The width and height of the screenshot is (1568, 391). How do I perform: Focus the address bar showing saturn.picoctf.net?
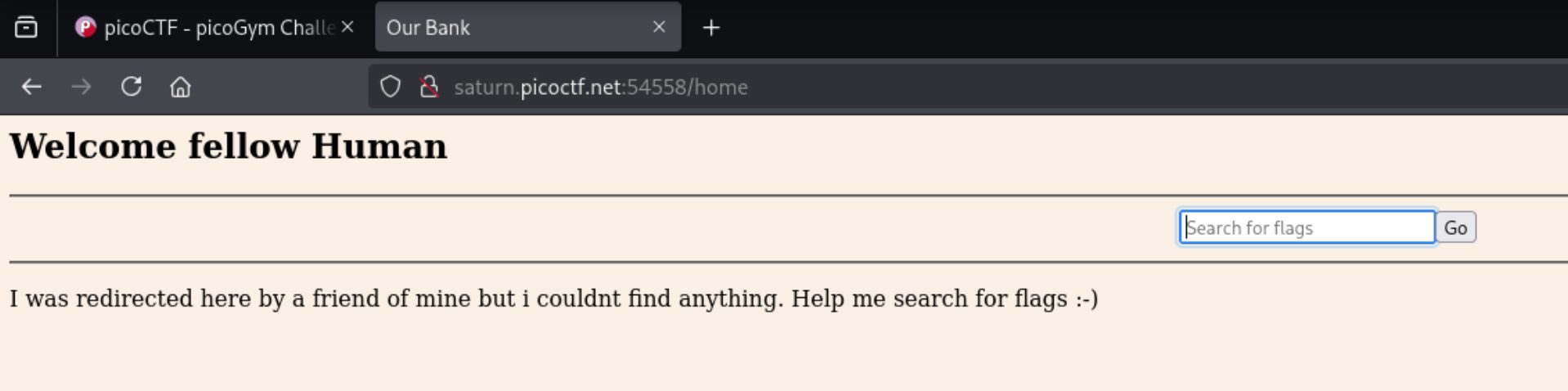[965, 87]
